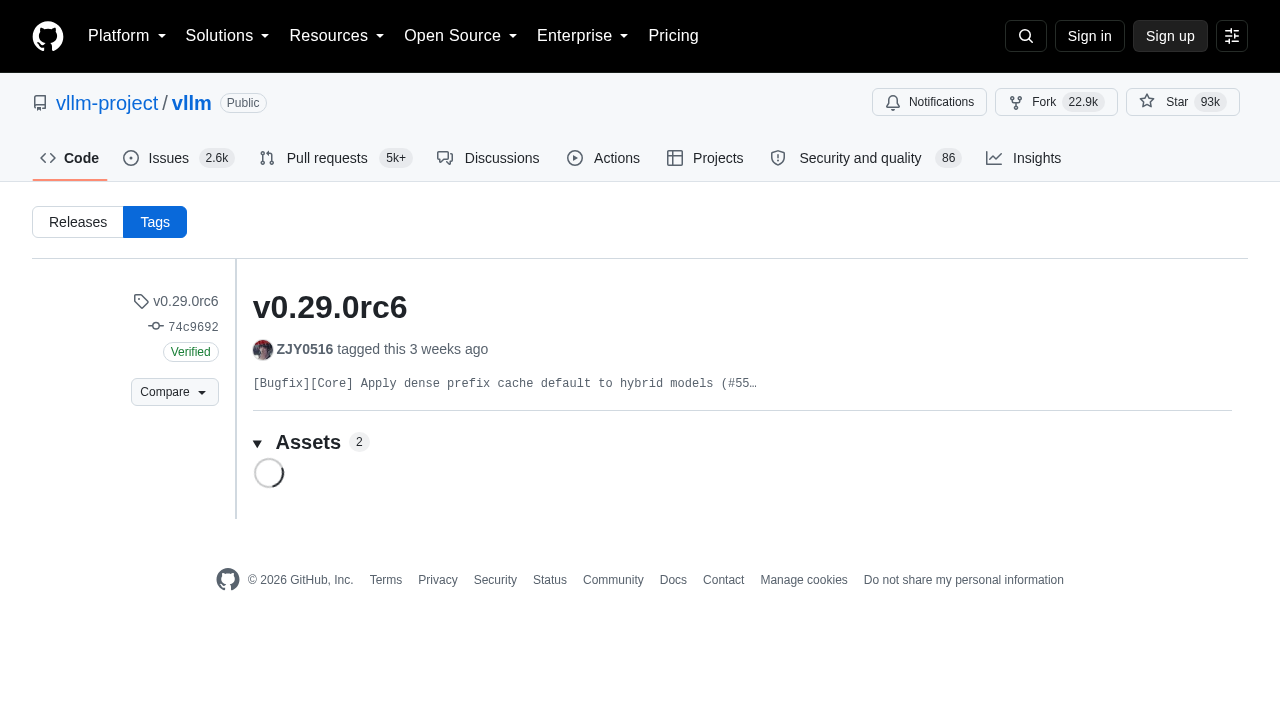Open Security and quality tab

point(865,158)
